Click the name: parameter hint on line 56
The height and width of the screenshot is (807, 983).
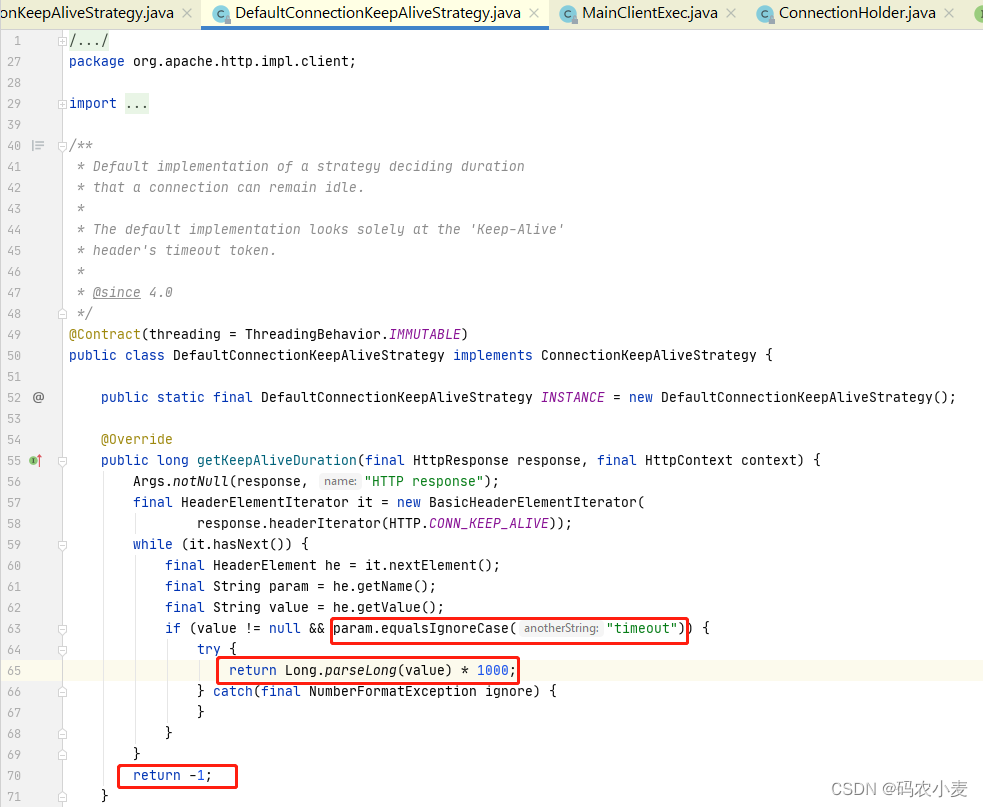tap(340, 482)
